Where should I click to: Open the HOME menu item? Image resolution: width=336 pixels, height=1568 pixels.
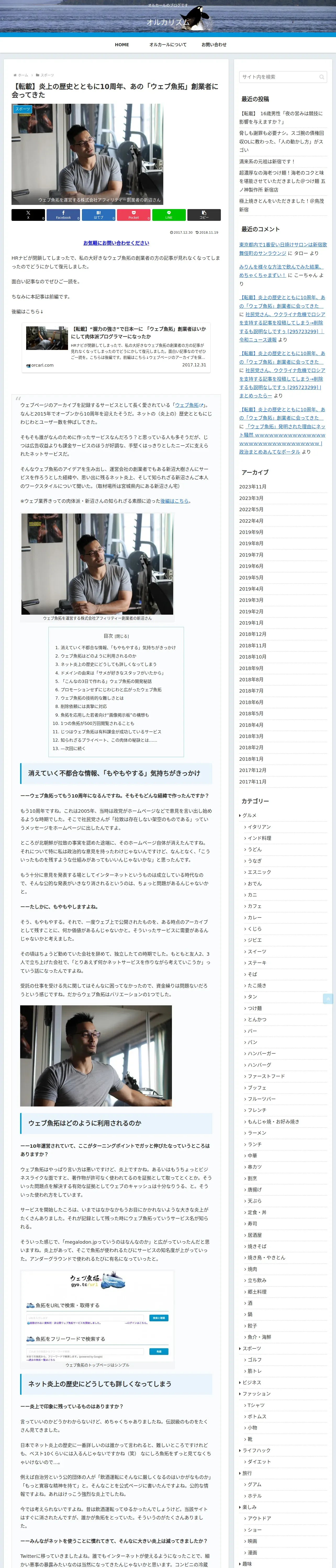122,44
